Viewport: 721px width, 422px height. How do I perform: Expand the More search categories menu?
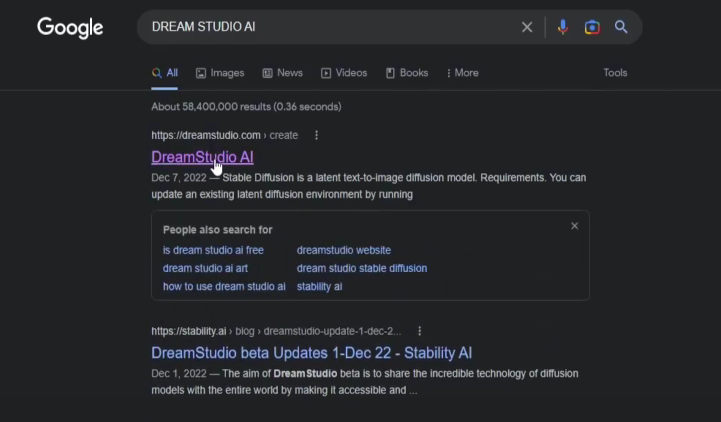[463, 73]
